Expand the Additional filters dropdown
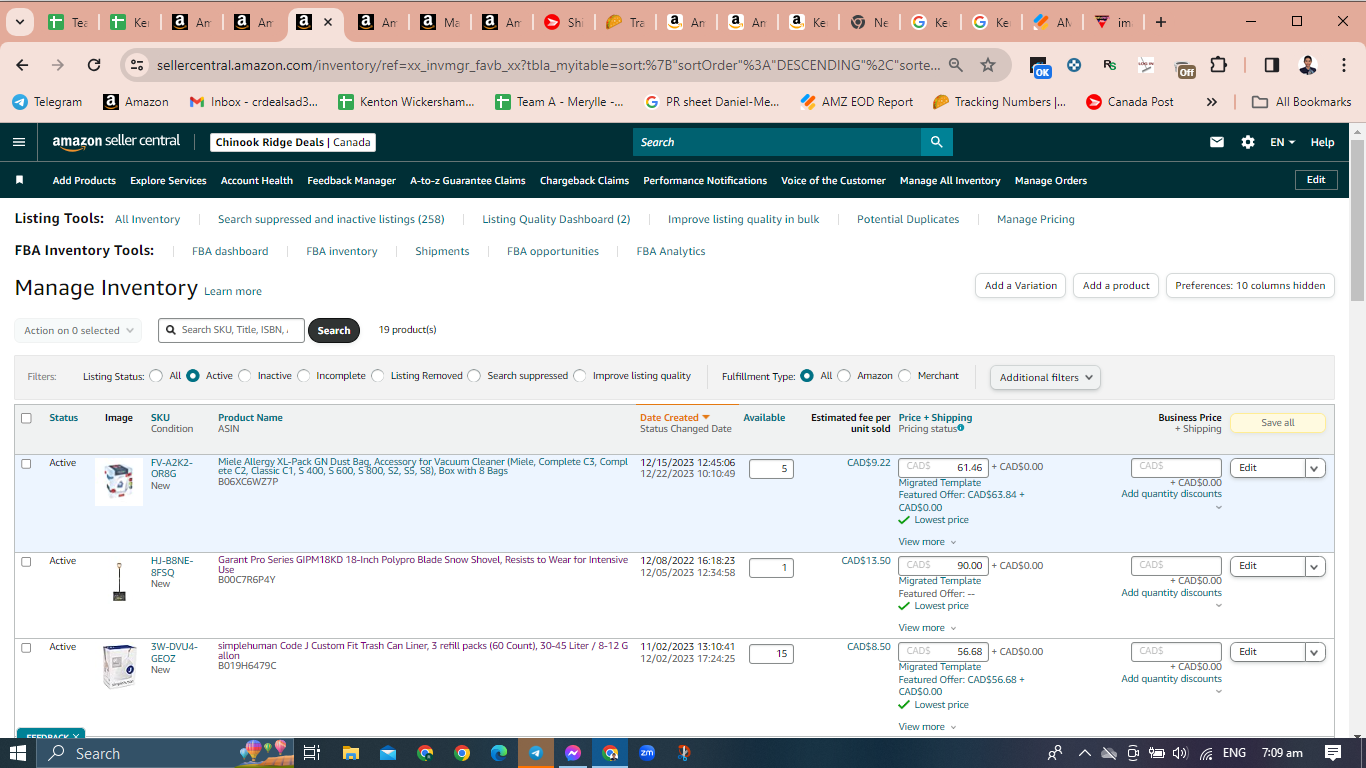 pos(1045,377)
